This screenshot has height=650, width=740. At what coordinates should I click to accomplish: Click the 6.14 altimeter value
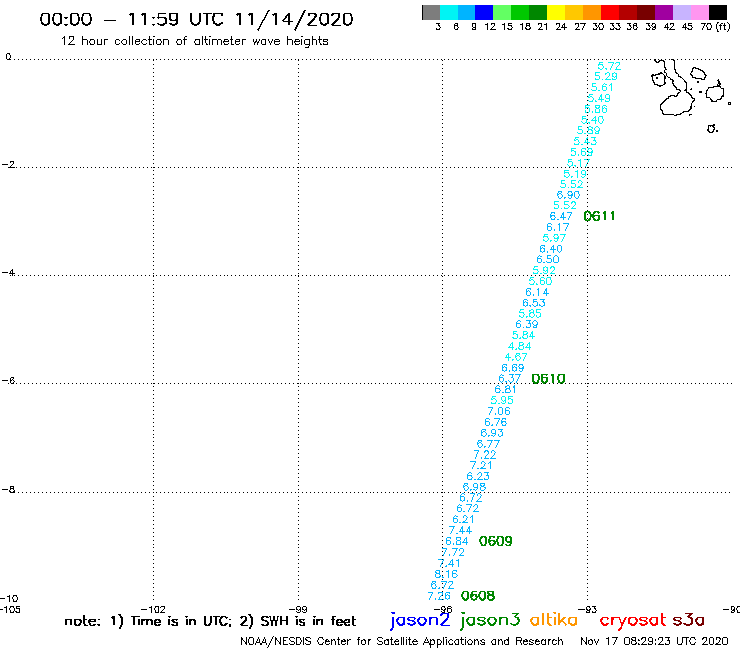point(537,292)
